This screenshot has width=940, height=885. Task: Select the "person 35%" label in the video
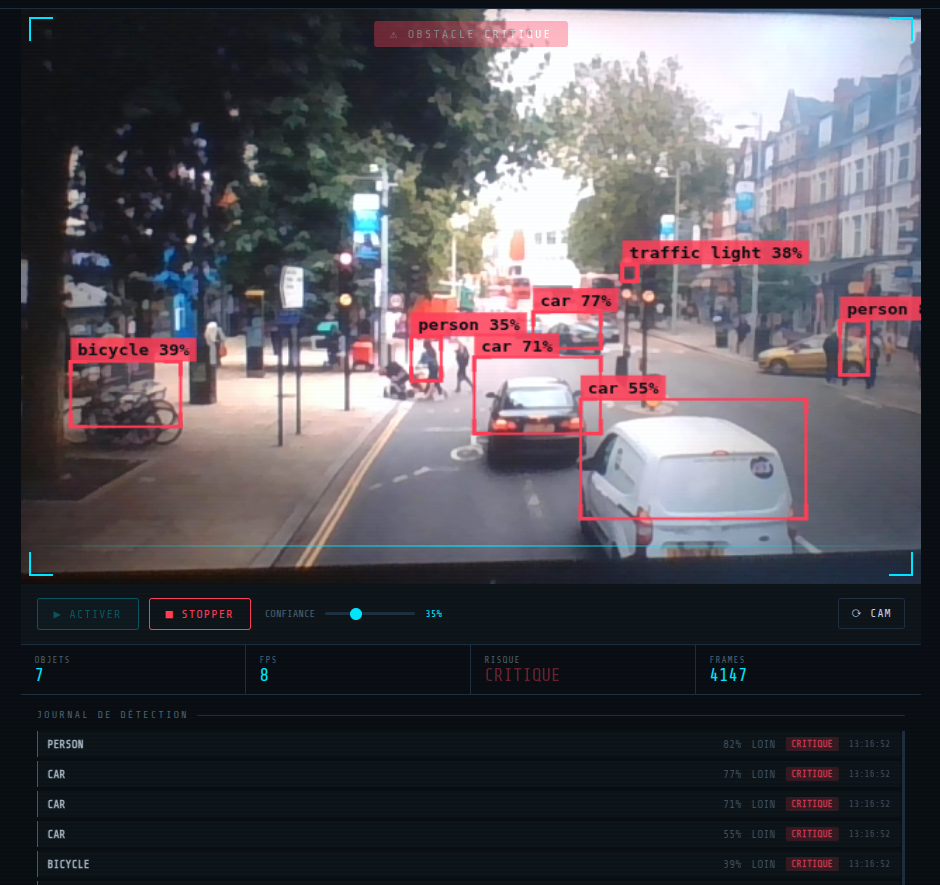tap(468, 325)
